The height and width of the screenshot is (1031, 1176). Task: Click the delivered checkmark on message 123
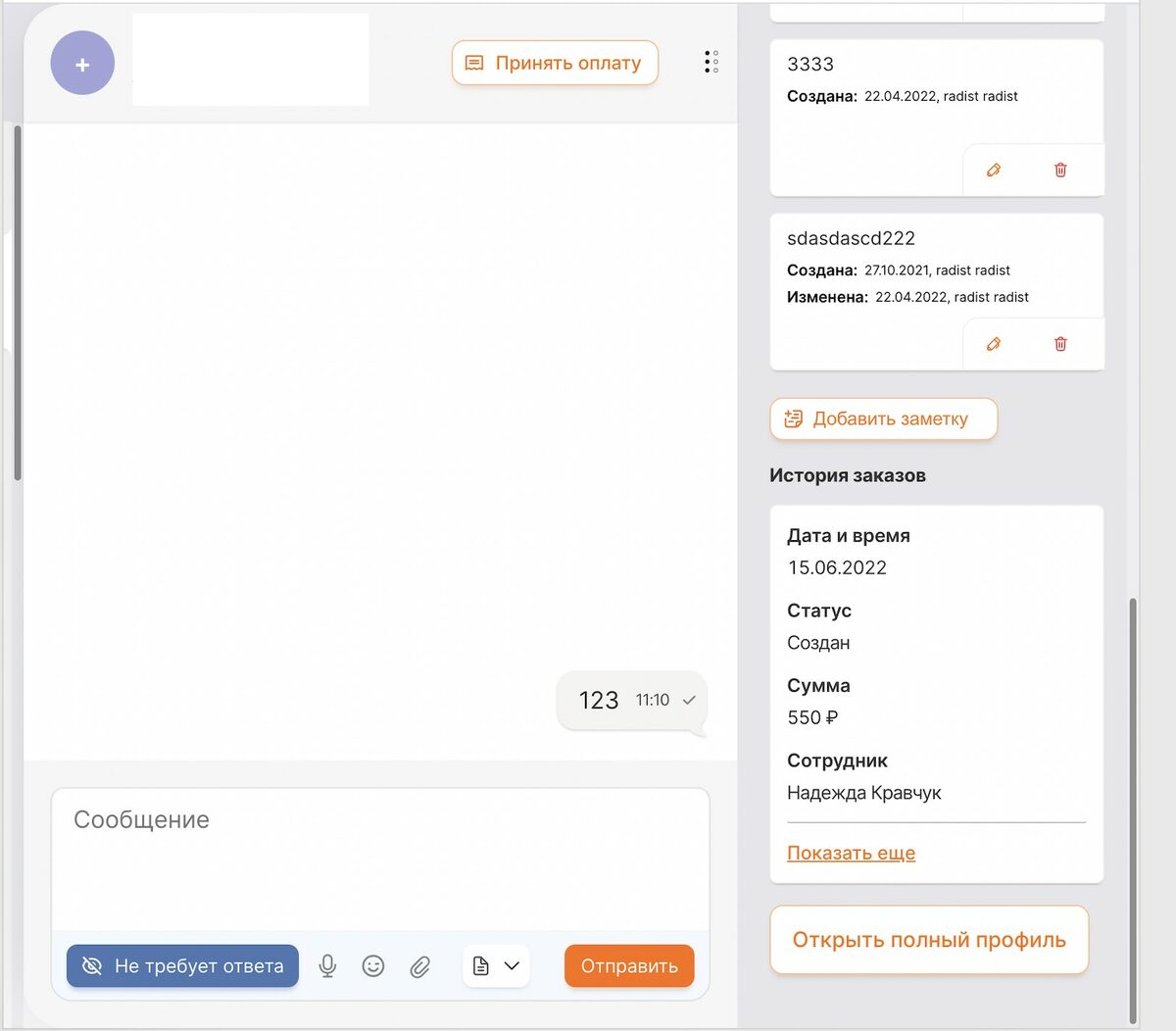(689, 701)
